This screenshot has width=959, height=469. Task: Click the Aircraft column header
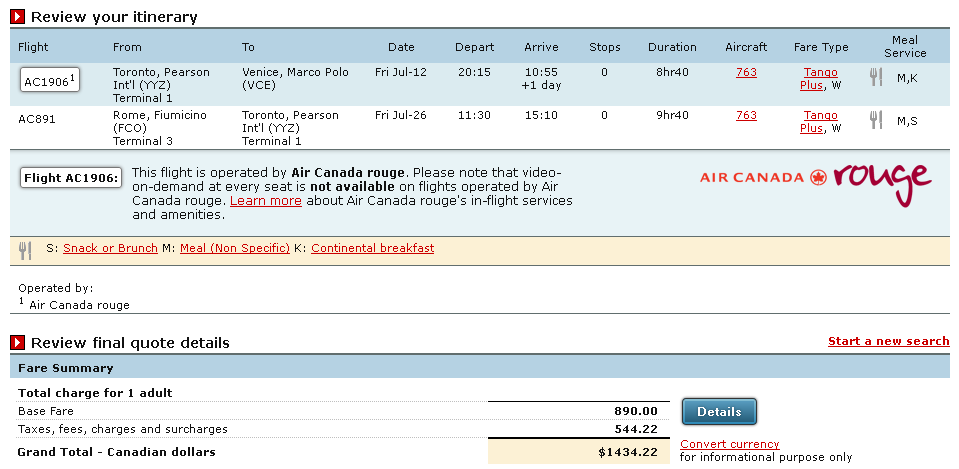(746, 47)
